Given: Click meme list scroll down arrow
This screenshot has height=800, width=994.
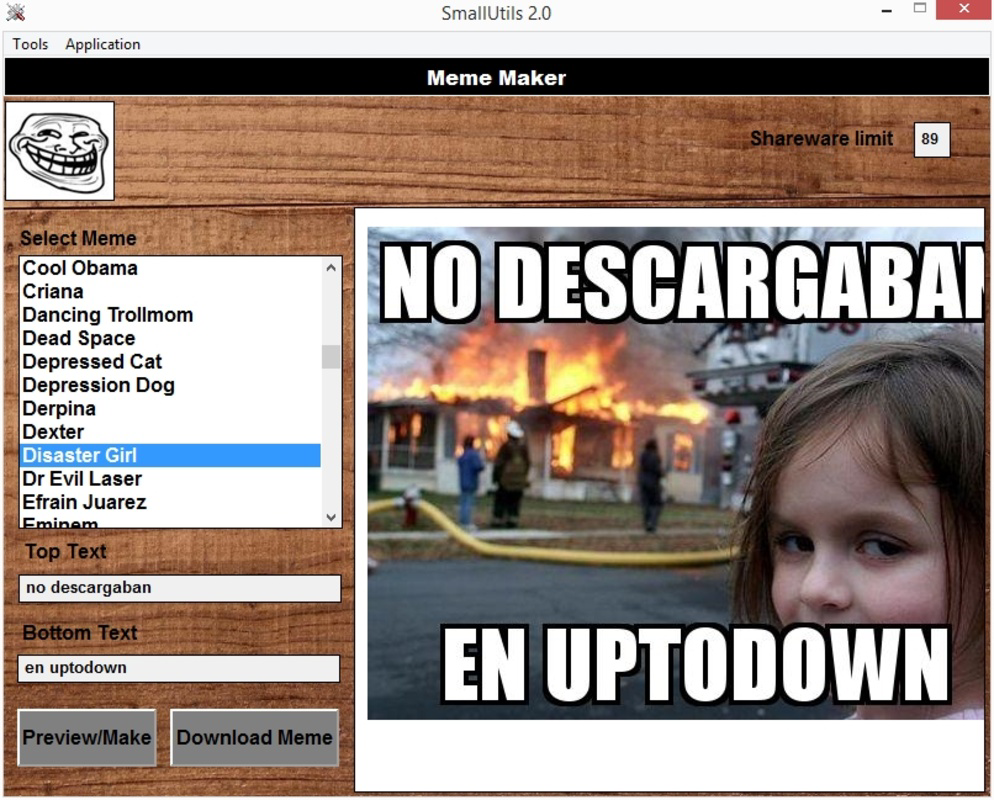Looking at the screenshot, I should pos(331,517).
